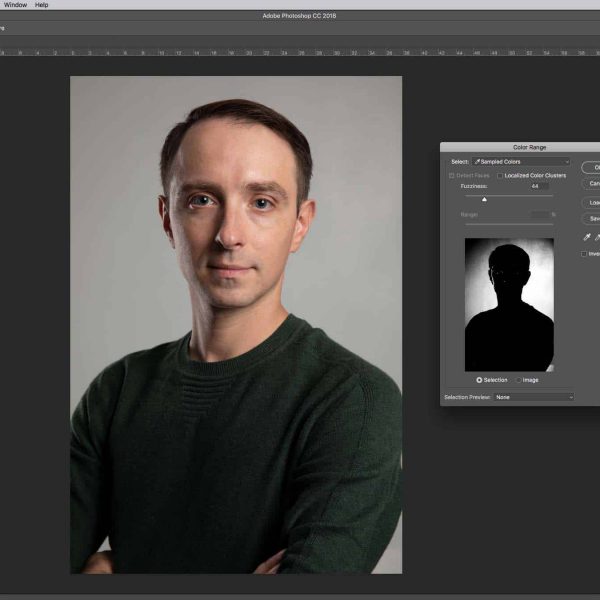The image size is (600, 600).
Task: Click the disabled Detect Faces checkbox
Action: pos(452,176)
